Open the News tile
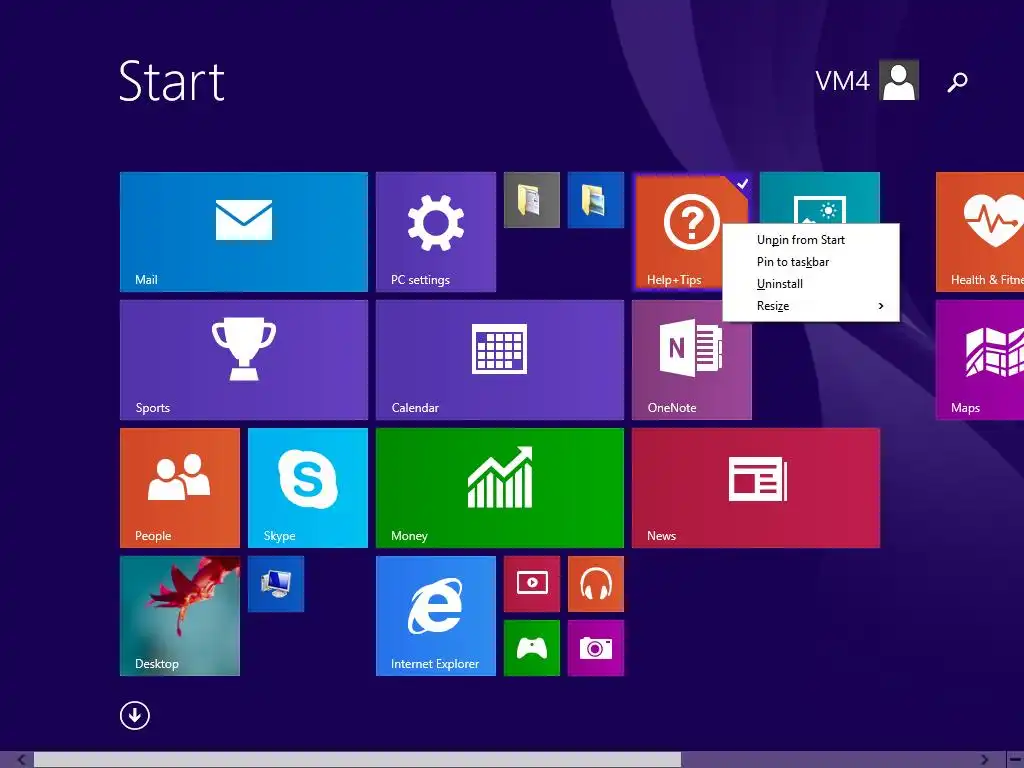 coord(756,488)
